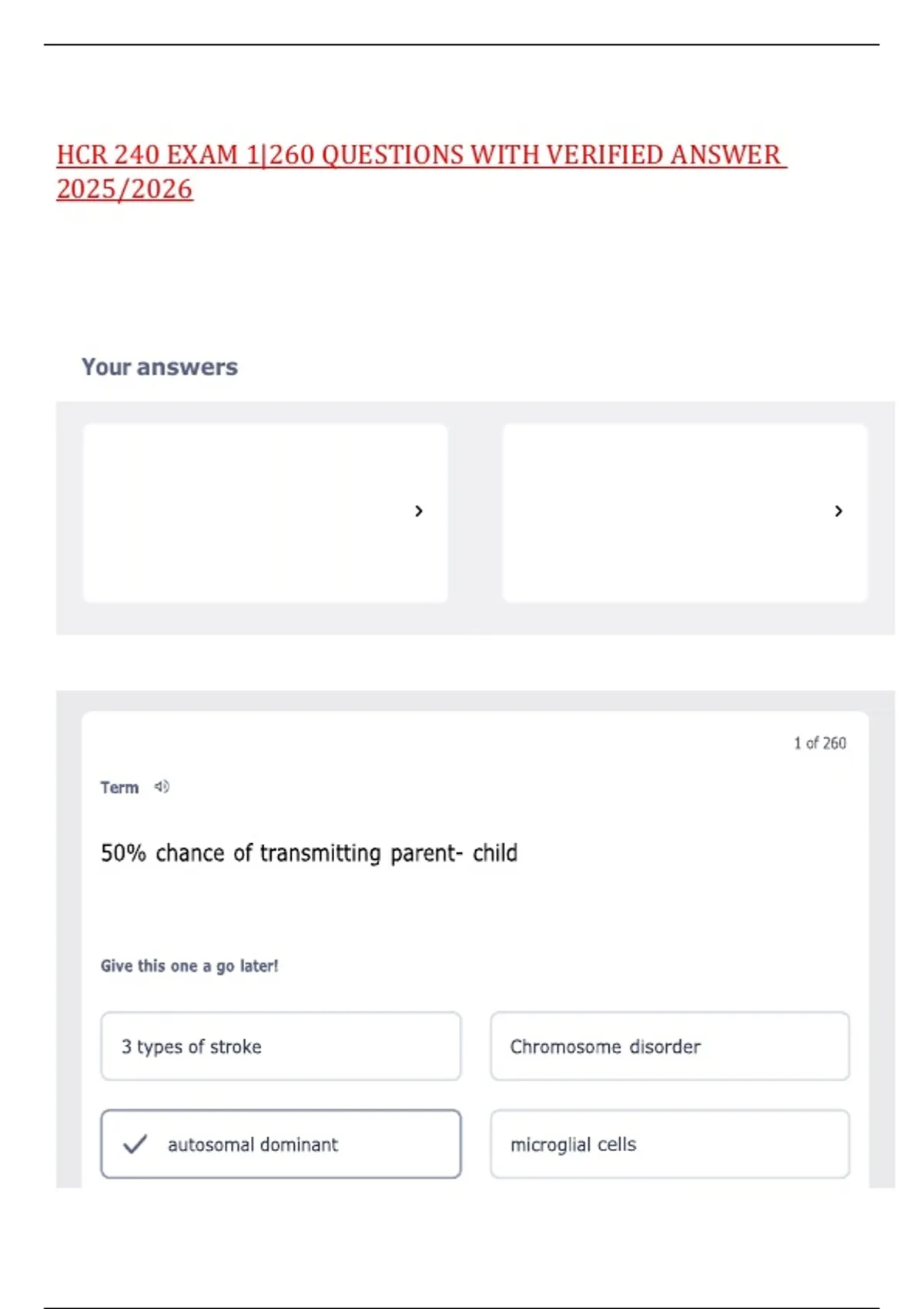
Task: Click the "2025/2026" link text
Action: pos(125,189)
